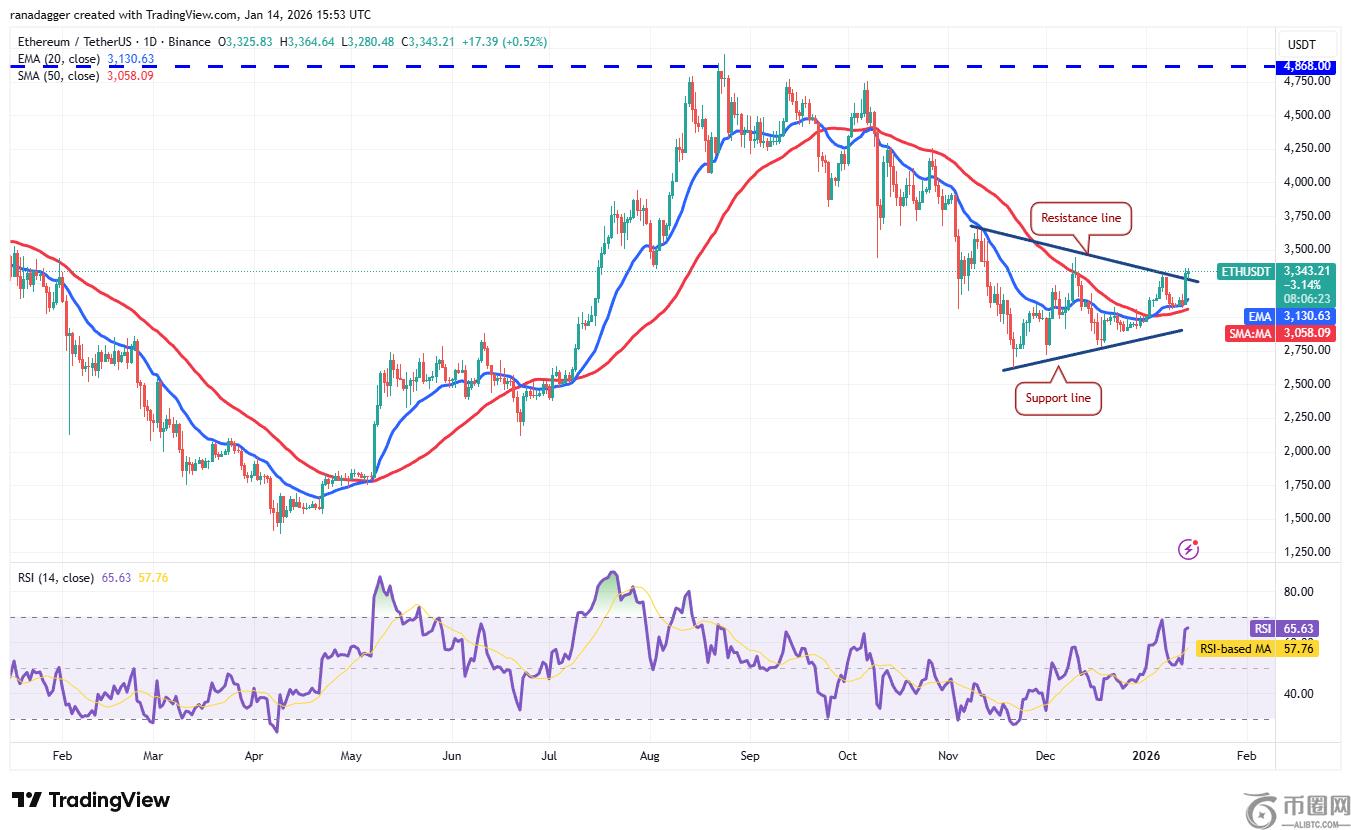Select the RSI (14, close) legend entry
The height and width of the screenshot is (830, 1351).
pos(56,578)
